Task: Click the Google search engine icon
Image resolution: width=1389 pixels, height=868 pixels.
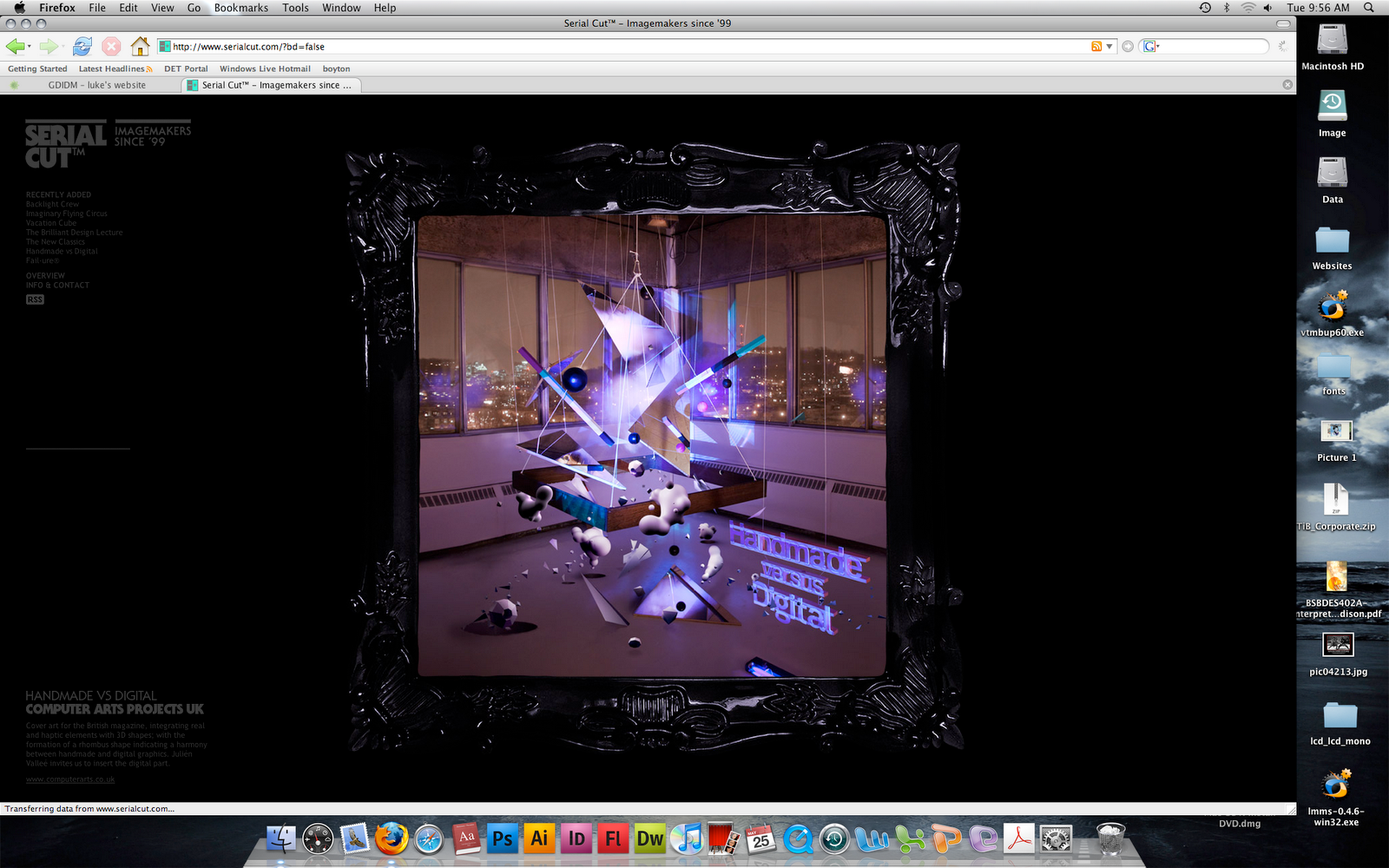Action: coord(1149,47)
